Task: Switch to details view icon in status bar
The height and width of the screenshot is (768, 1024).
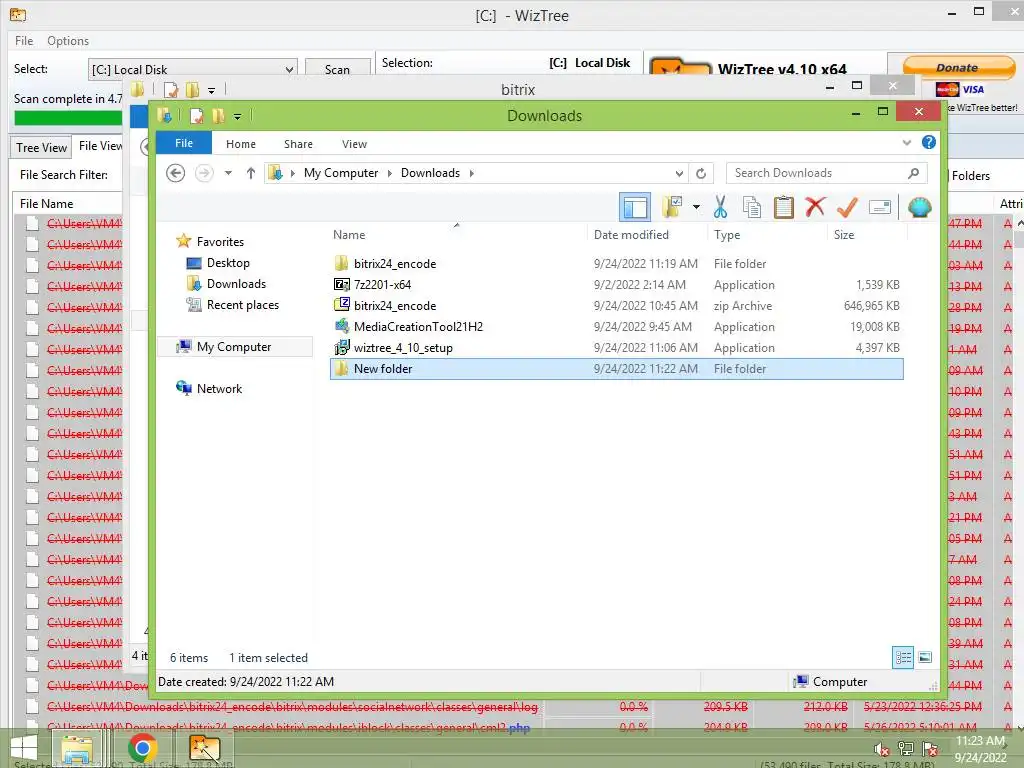Action: [903, 658]
